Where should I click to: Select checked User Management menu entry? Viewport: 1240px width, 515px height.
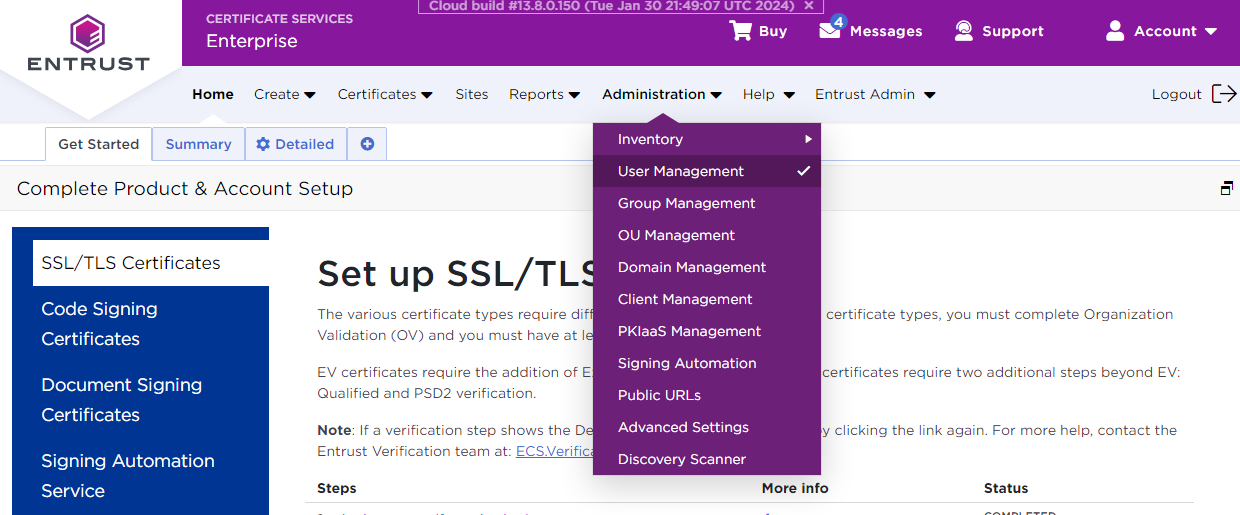pos(681,171)
